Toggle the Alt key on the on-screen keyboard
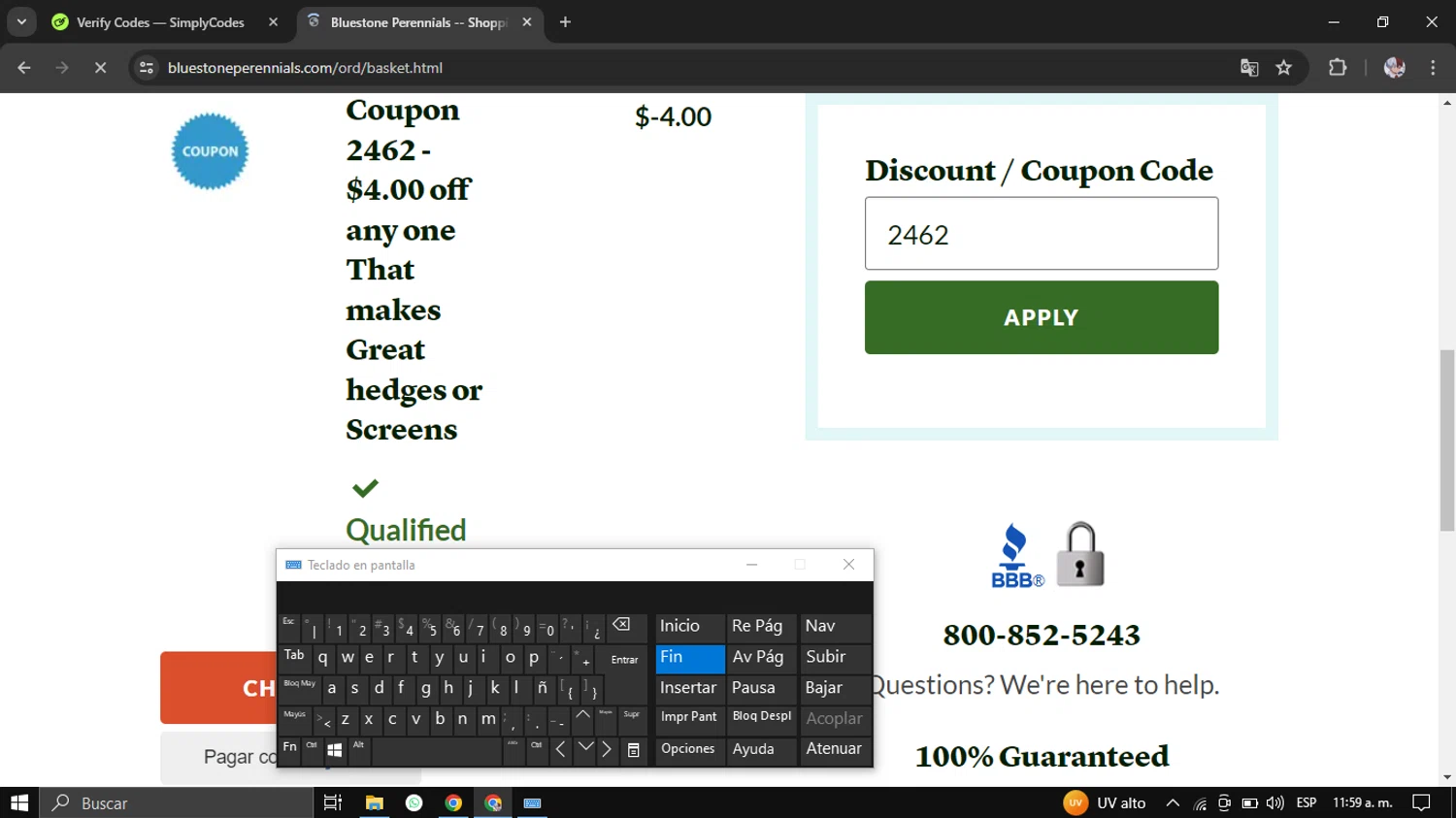This screenshot has height=818, width=1456. pos(359,750)
